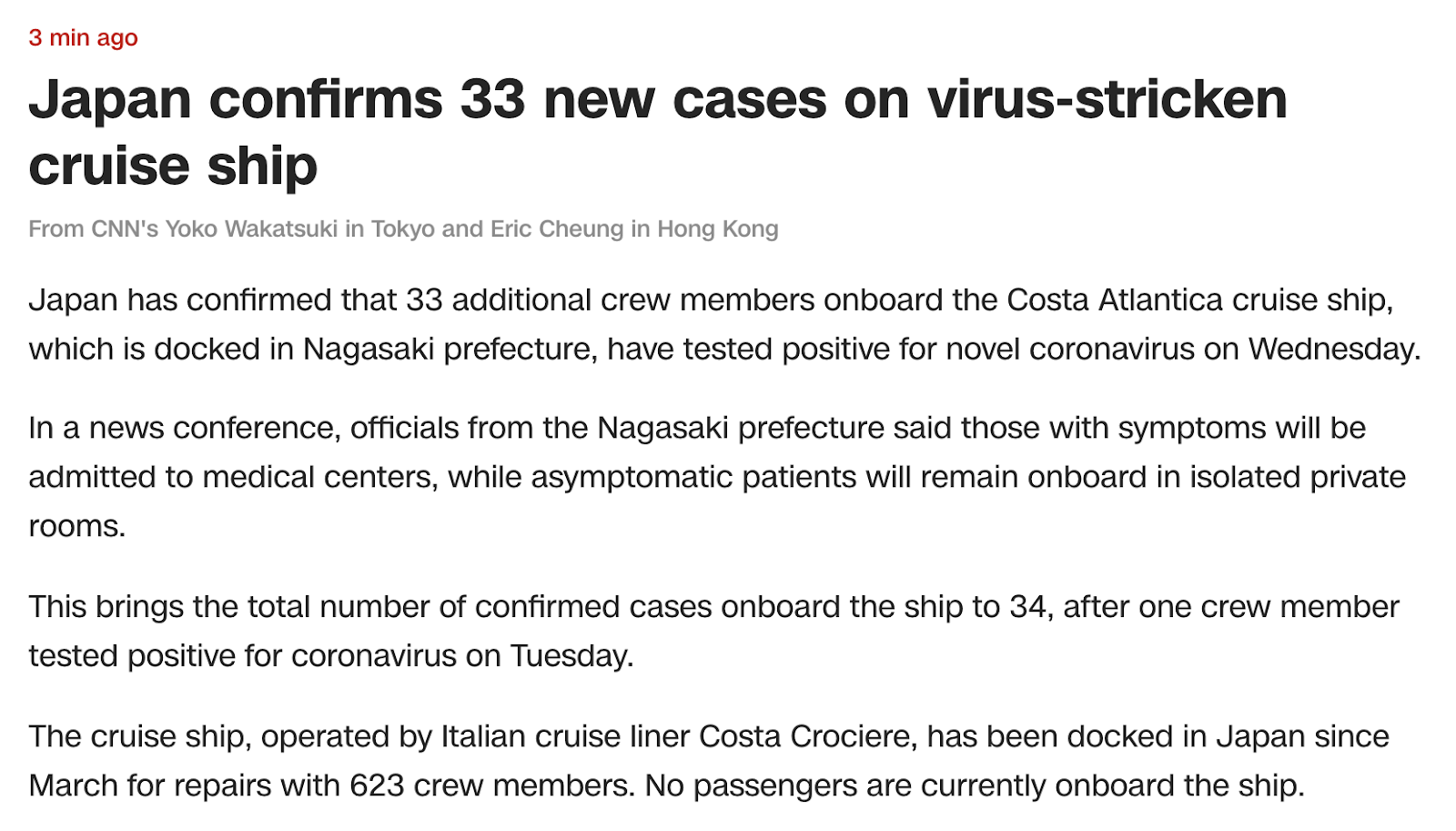The height and width of the screenshot is (831, 1456).
Task: Click the number 33 in the headline
Action: 492,99
